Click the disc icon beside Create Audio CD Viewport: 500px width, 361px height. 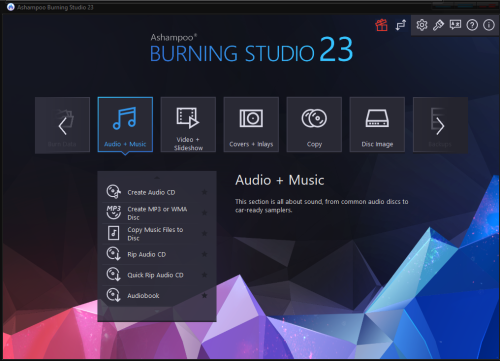pyautogui.click(x=113, y=192)
